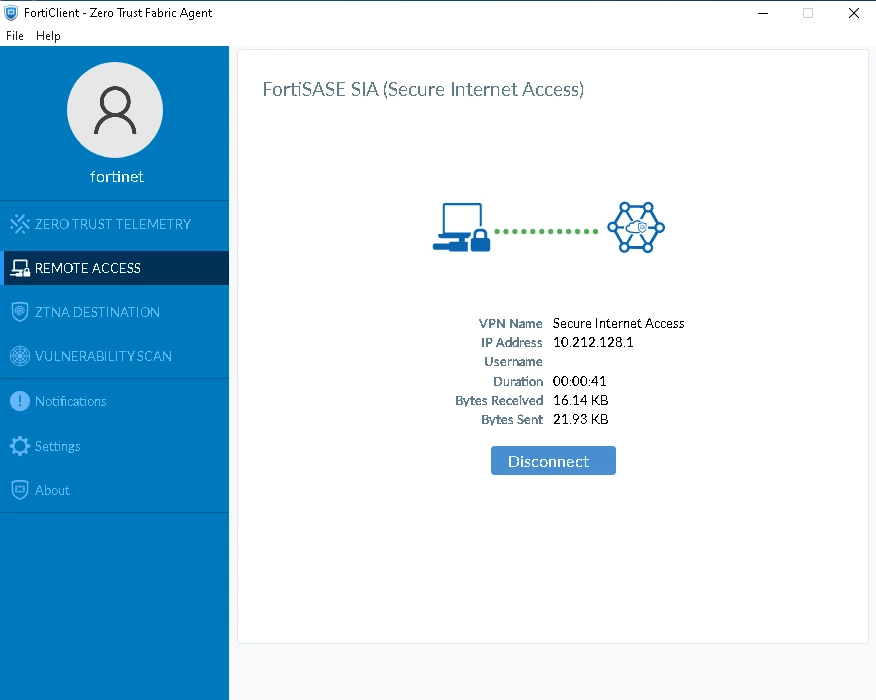
Task: Click the Notifications exclamation icon
Action: point(20,401)
